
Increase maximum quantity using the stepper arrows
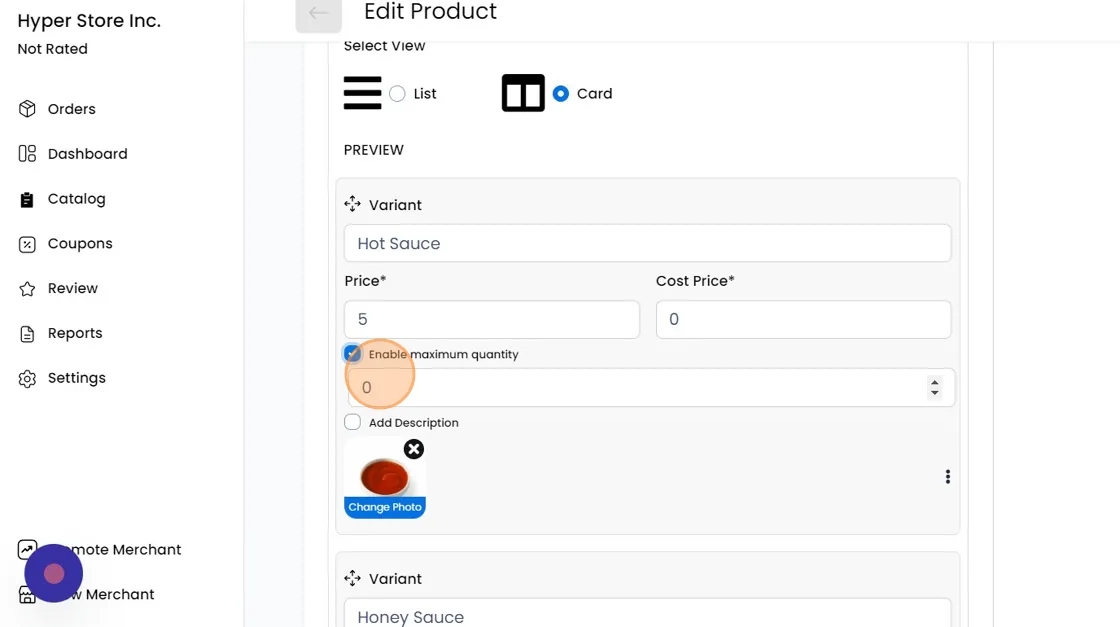934,382
